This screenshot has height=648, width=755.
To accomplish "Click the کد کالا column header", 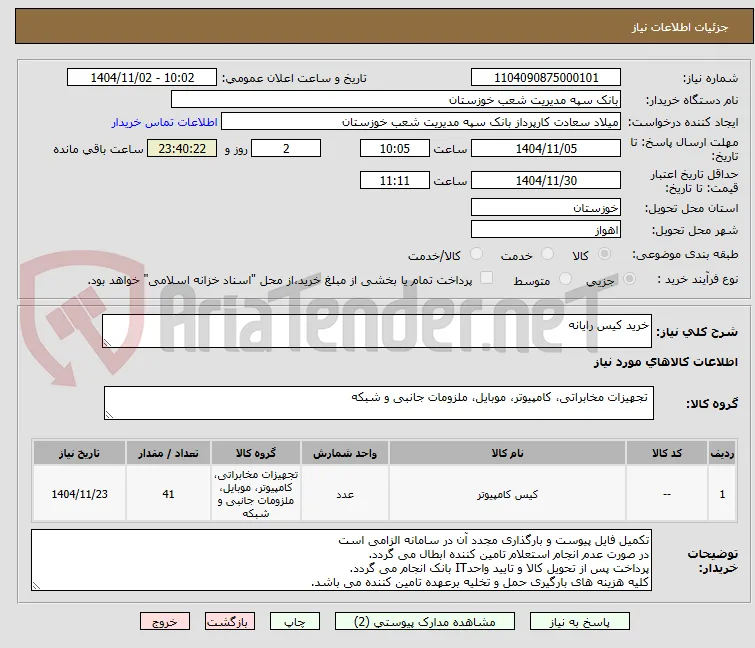I will pyautogui.click(x=667, y=453).
